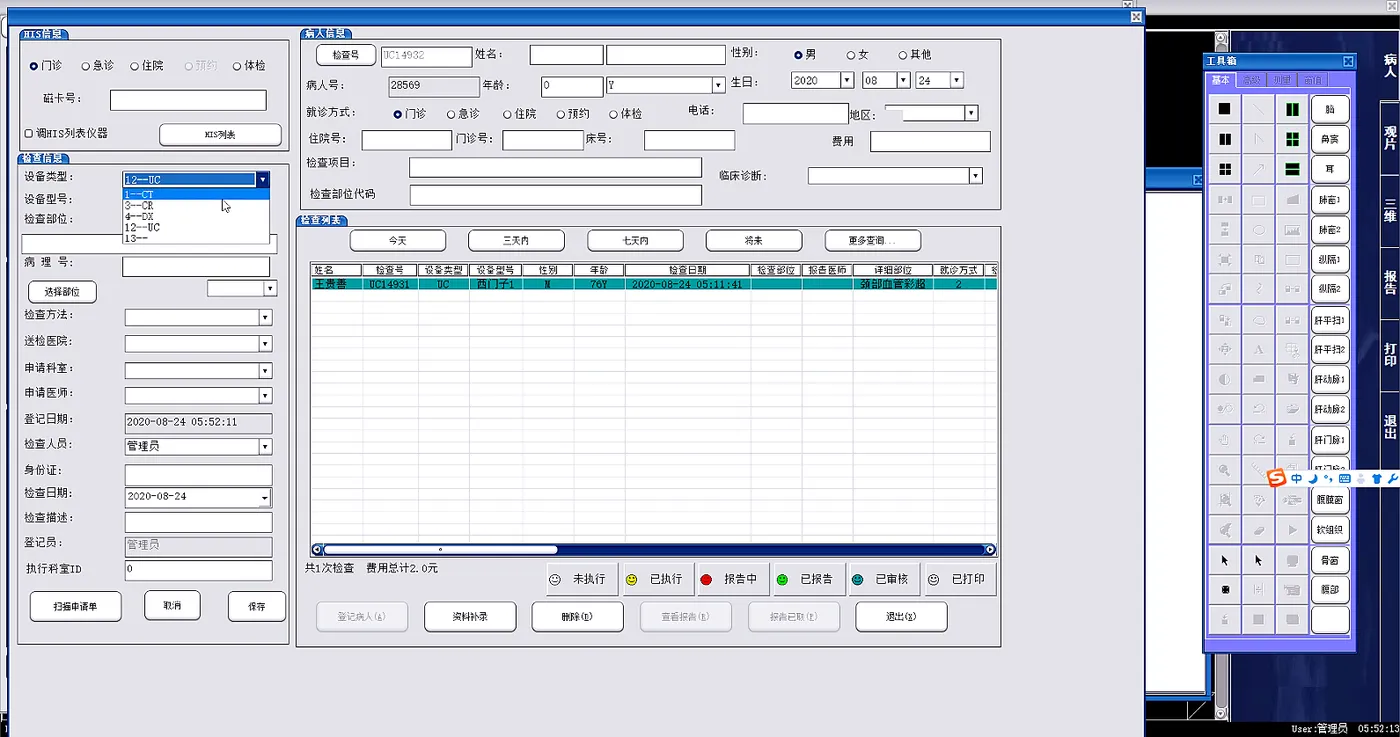
Task: Select the rectangle ROI tool in the toolbox
Action: (x=1259, y=200)
